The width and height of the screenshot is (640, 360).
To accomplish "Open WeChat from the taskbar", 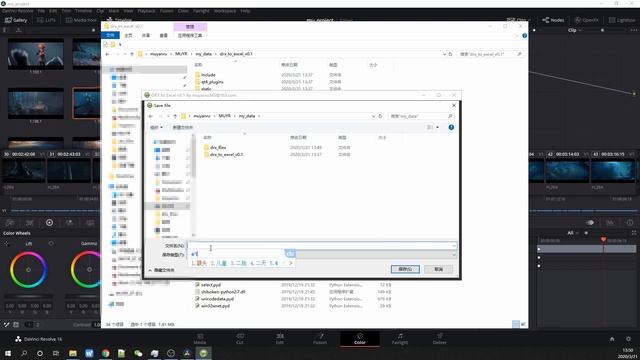I will [x=138, y=353].
